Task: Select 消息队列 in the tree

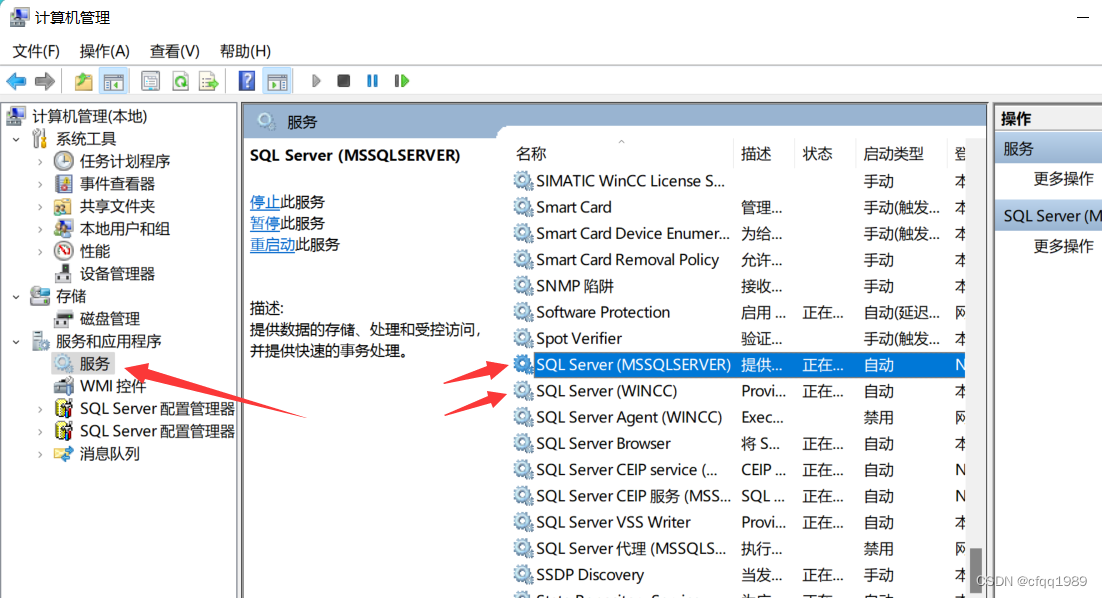Action: point(110,454)
